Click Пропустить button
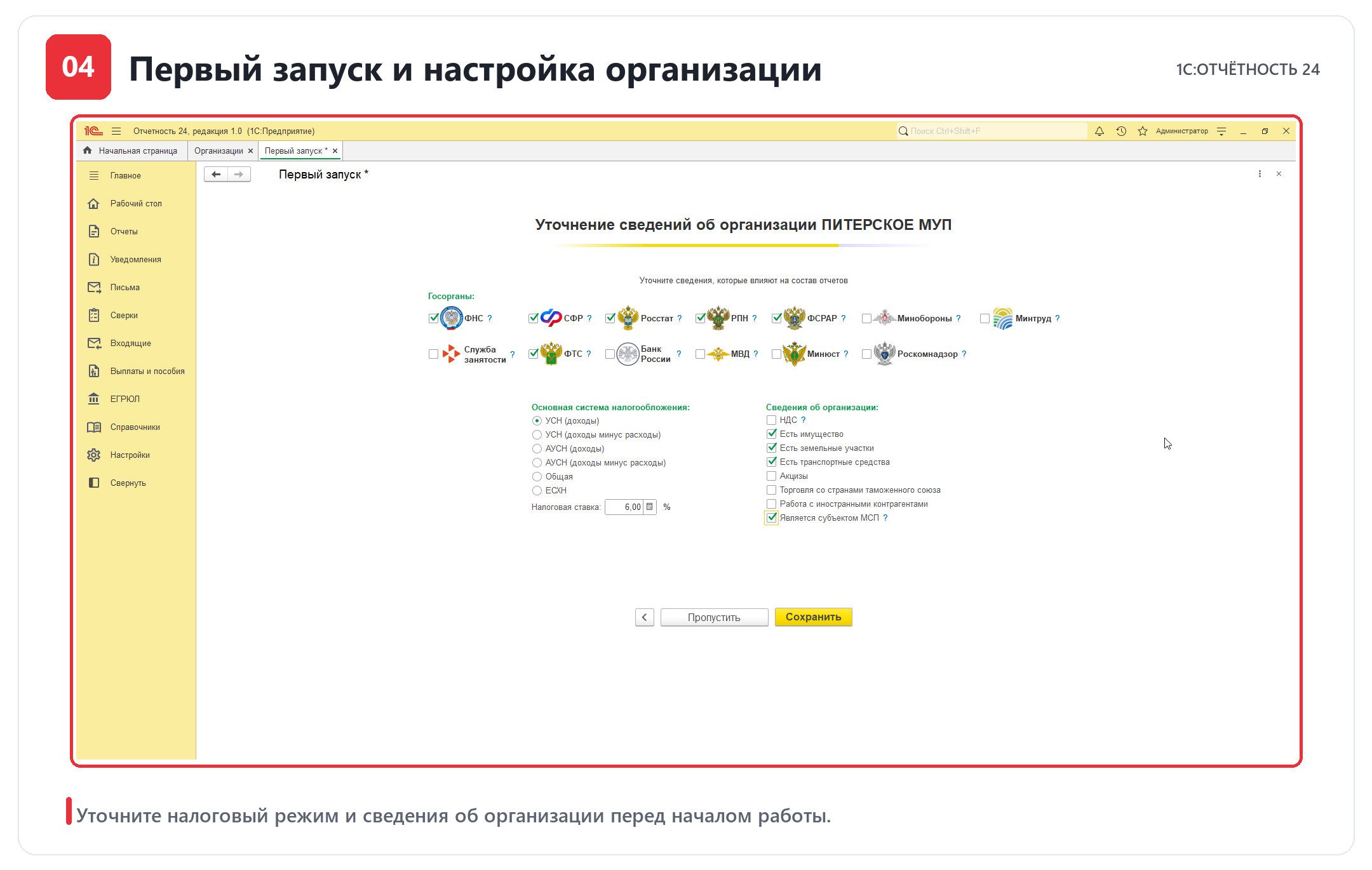1372x870 pixels. [714, 617]
